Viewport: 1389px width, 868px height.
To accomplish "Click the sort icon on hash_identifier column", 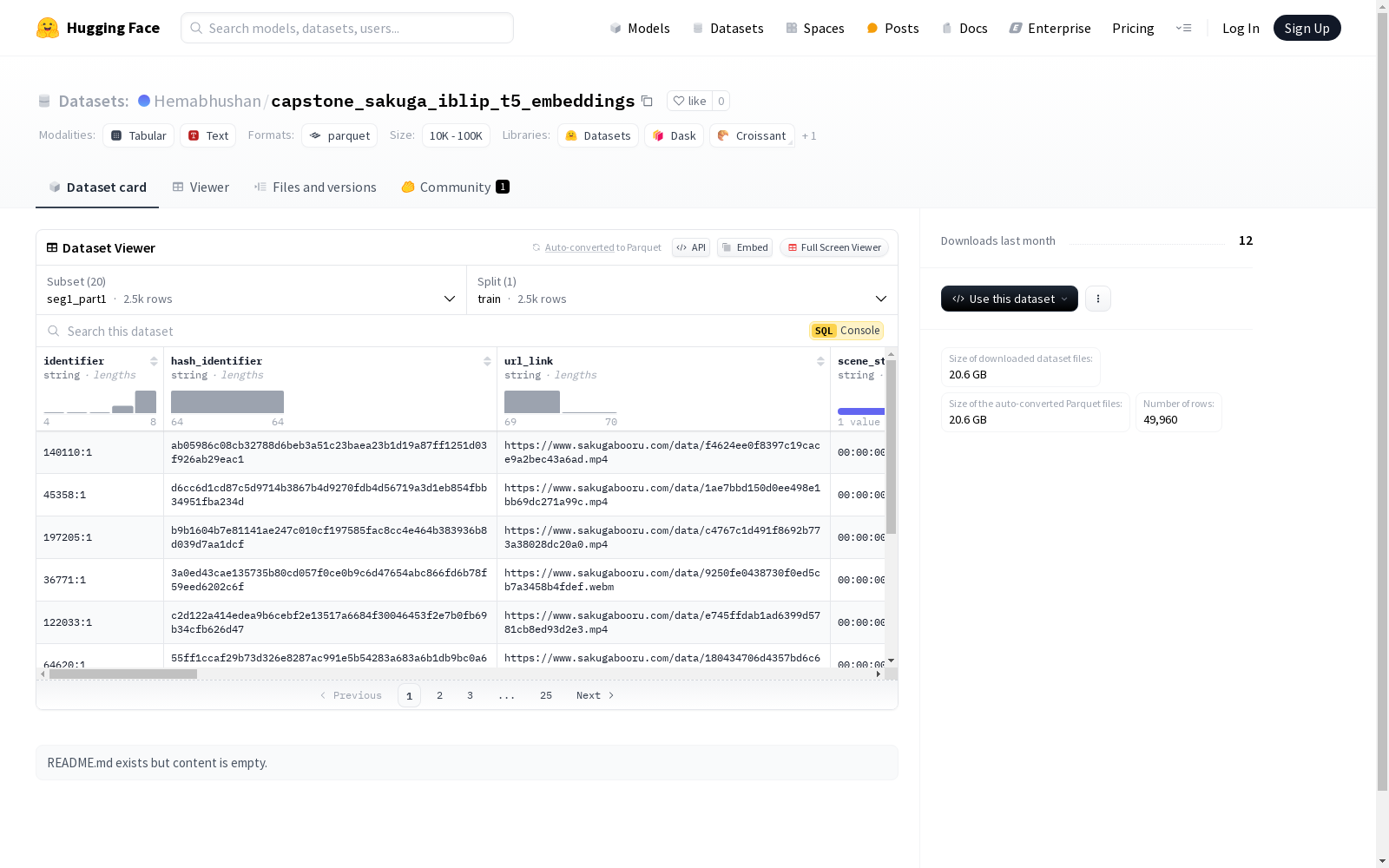I will point(487,361).
